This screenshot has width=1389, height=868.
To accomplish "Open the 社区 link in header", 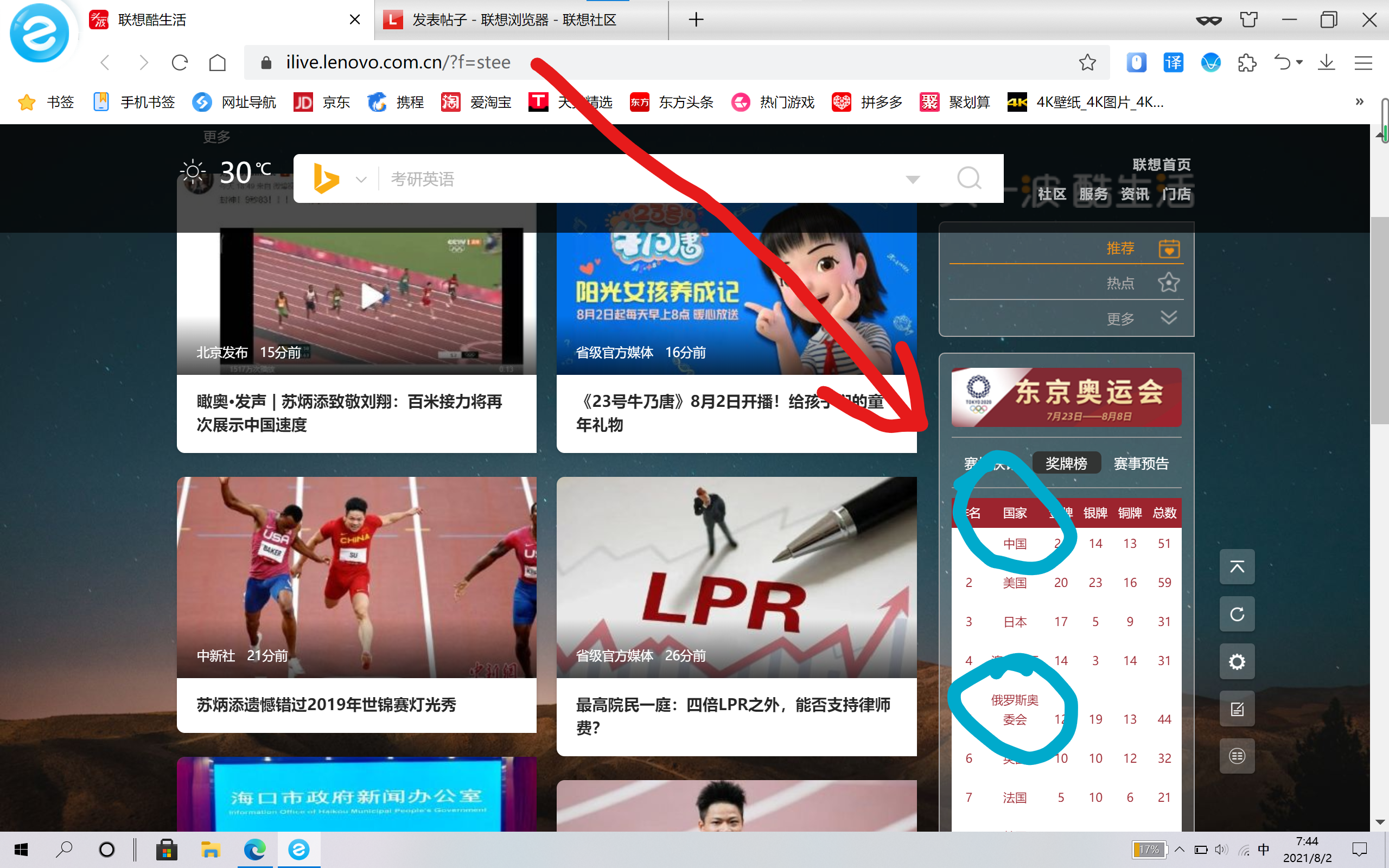I will coord(1052,194).
